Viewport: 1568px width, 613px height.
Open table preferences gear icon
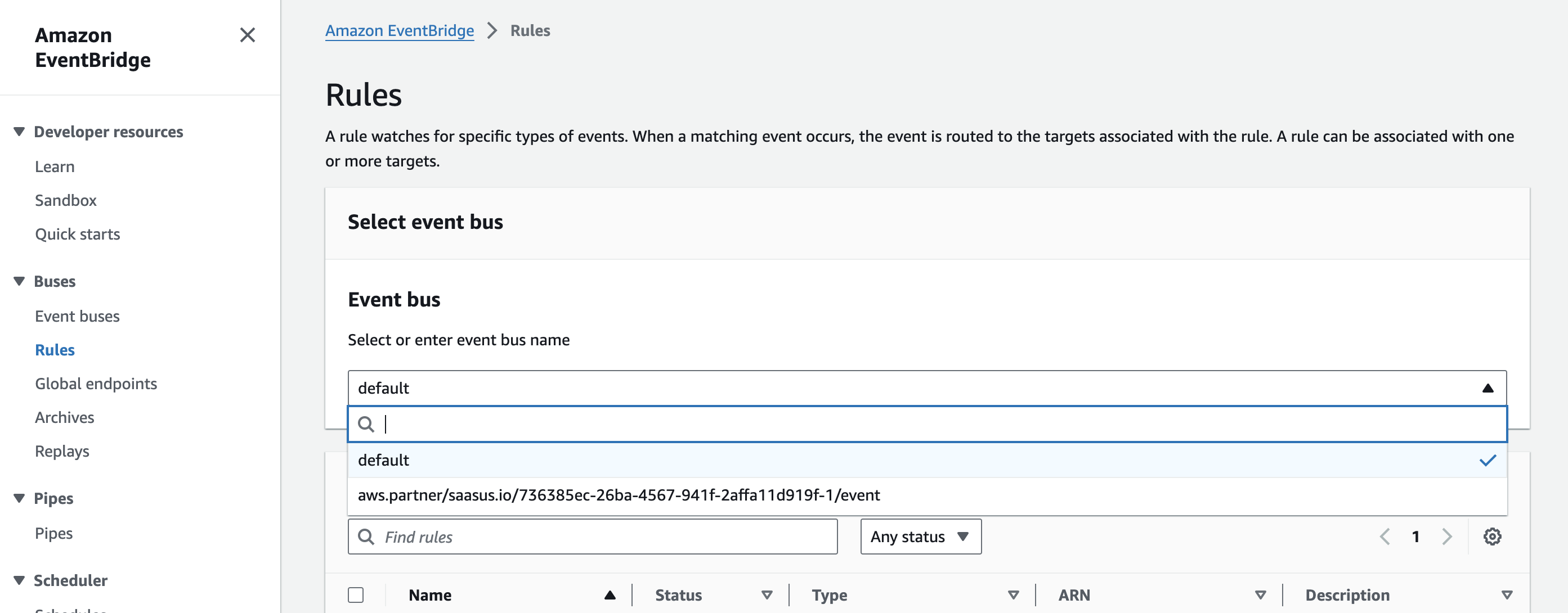click(x=1492, y=537)
